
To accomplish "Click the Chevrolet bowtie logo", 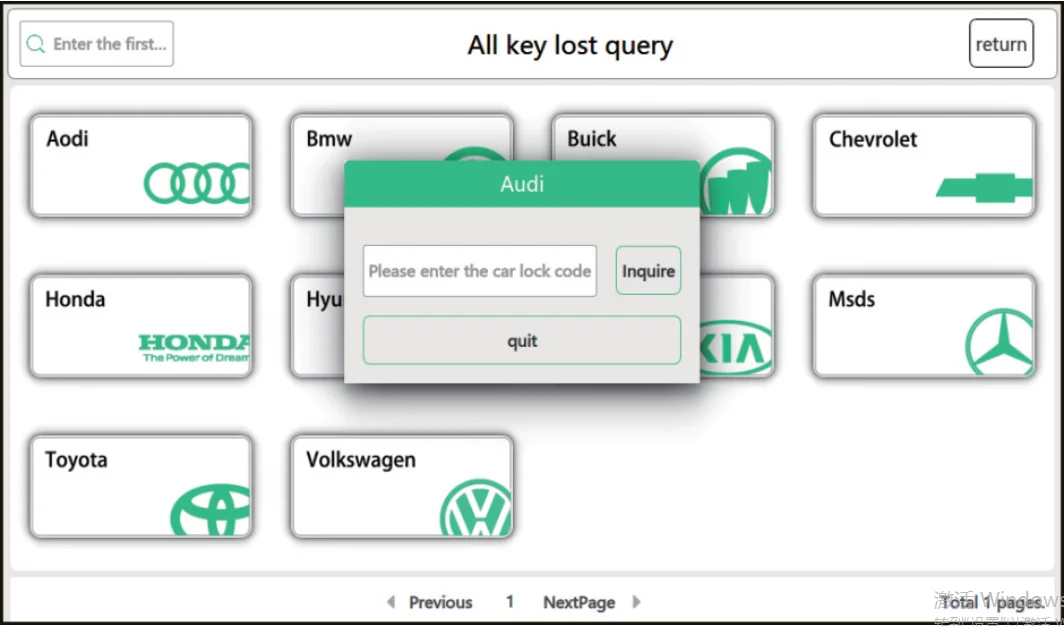I will [x=985, y=188].
